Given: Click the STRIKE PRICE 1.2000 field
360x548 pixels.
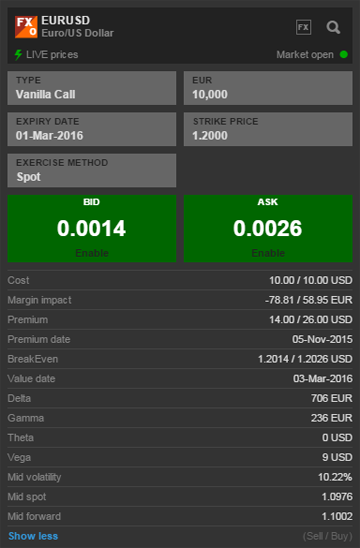Looking at the screenshot, I should pyautogui.click(x=268, y=129).
